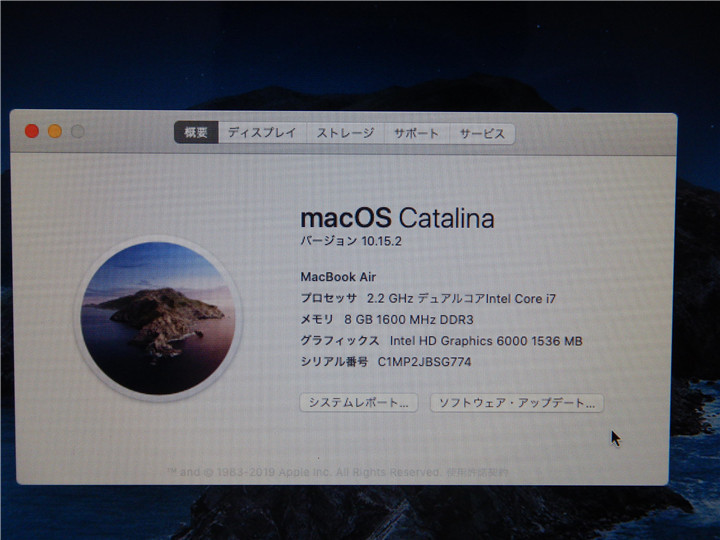Click memory value 8 GB 1600 MHz DDR3

point(409,320)
